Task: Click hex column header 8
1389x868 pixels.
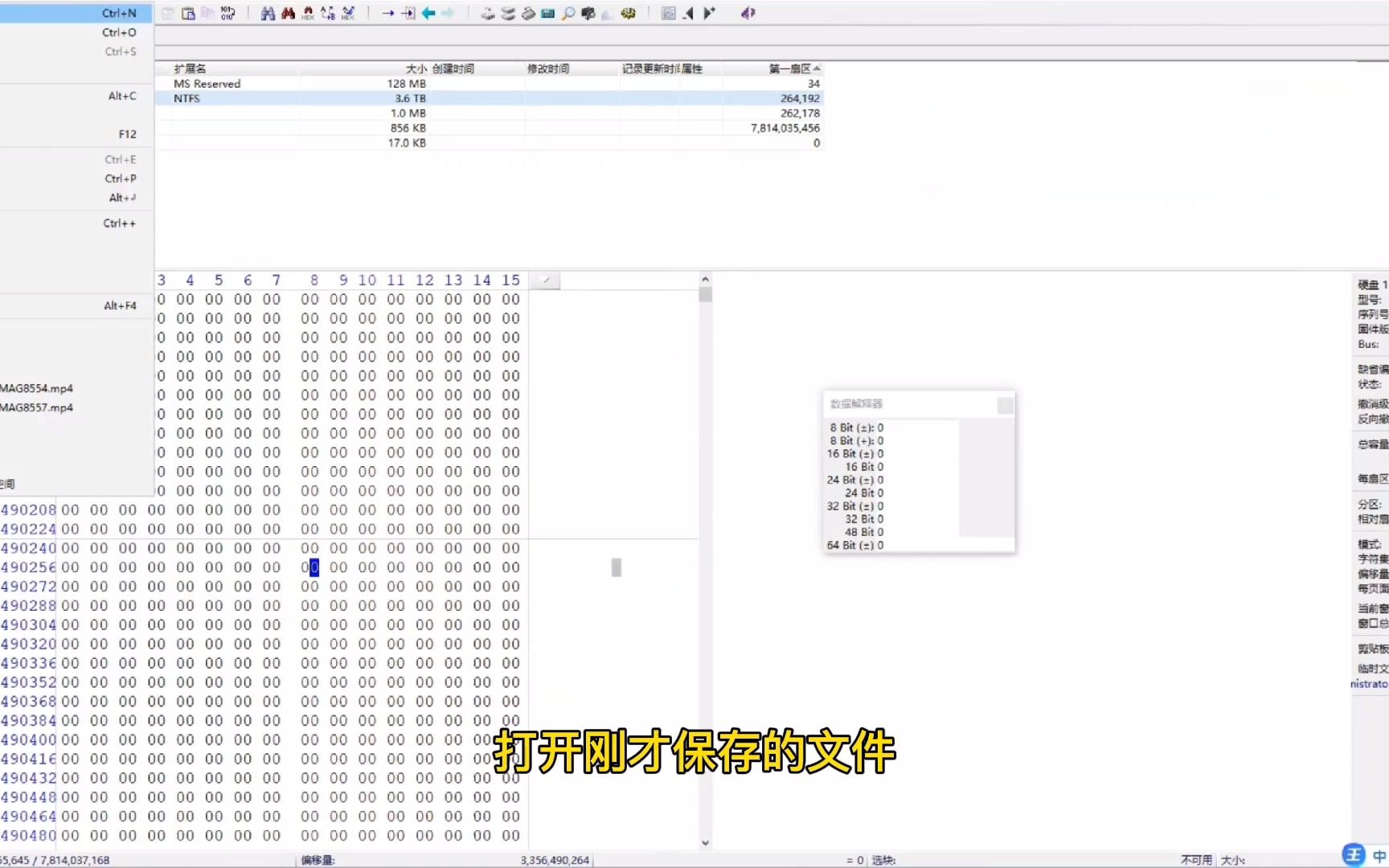Action: pos(314,280)
